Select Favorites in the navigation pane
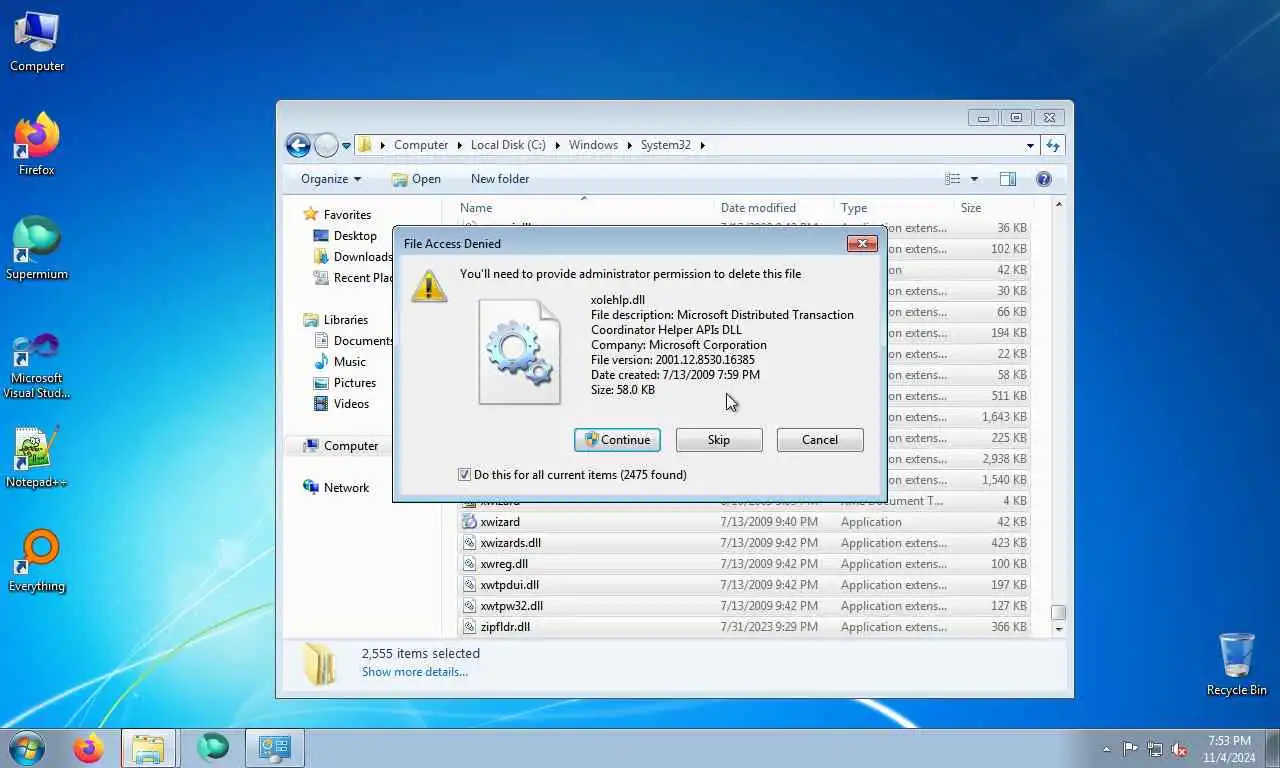 pyautogui.click(x=347, y=215)
